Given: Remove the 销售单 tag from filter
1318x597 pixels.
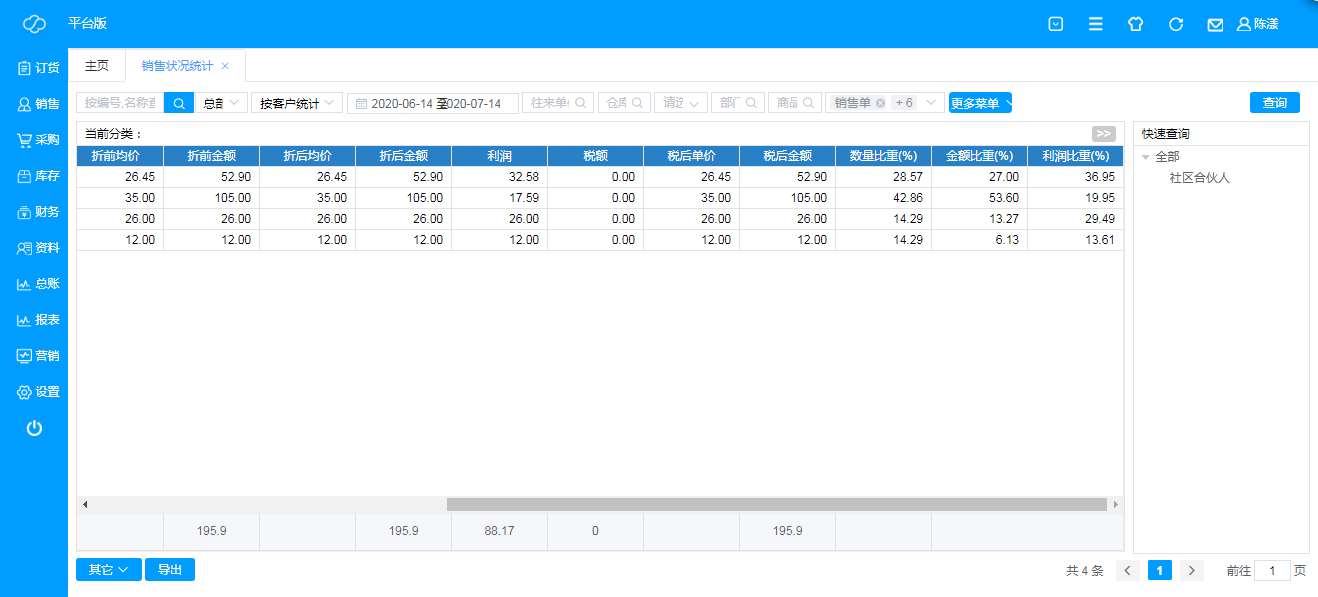Looking at the screenshot, I should 880,103.
